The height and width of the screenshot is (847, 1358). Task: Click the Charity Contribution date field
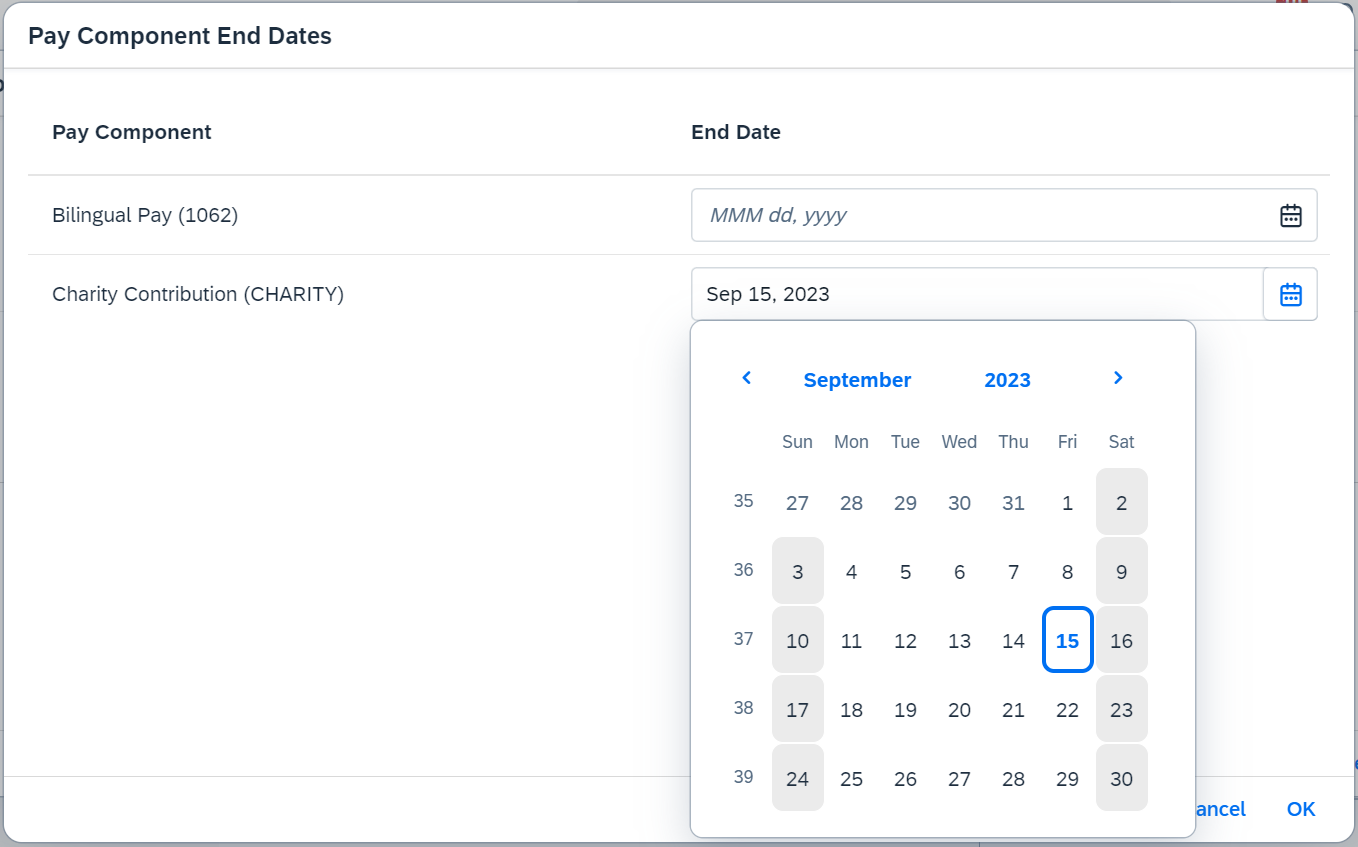(977, 294)
